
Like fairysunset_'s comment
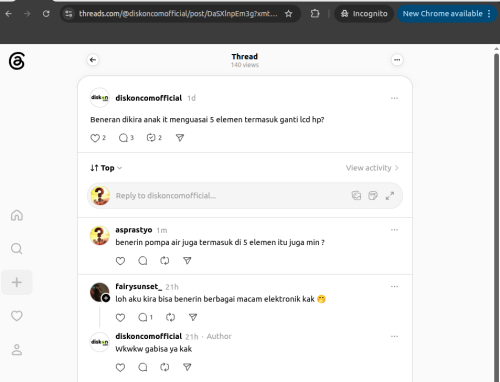point(120,317)
